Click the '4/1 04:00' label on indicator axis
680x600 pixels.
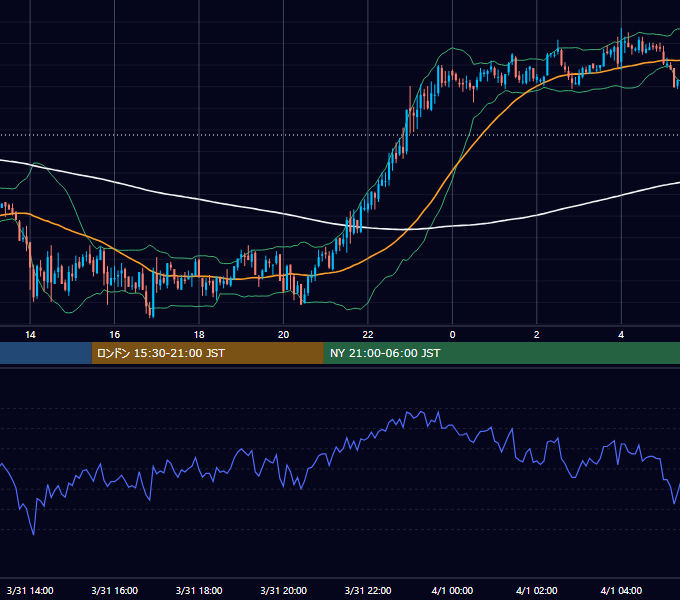[621, 590]
